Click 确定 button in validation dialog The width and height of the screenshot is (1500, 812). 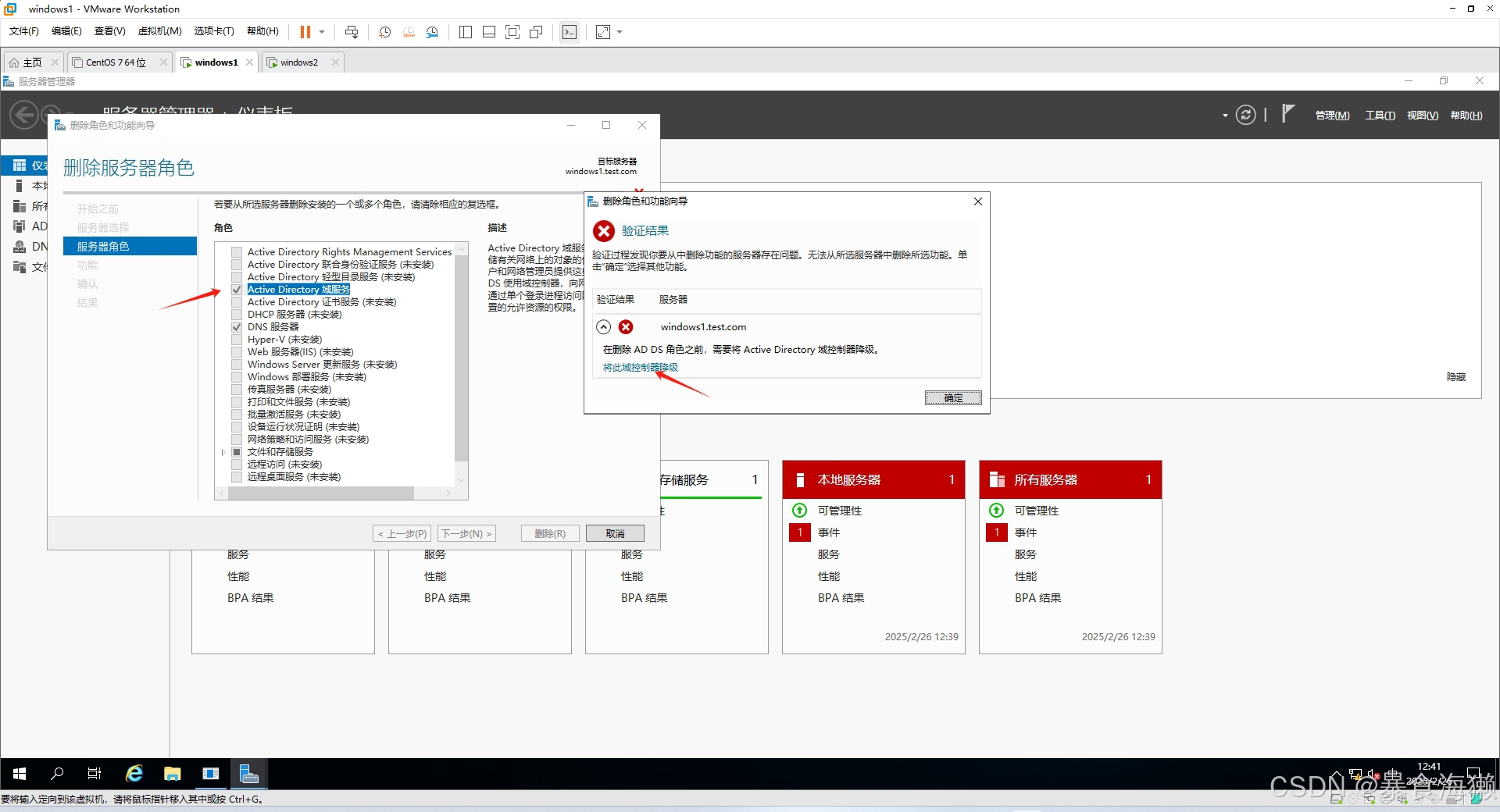tap(953, 398)
